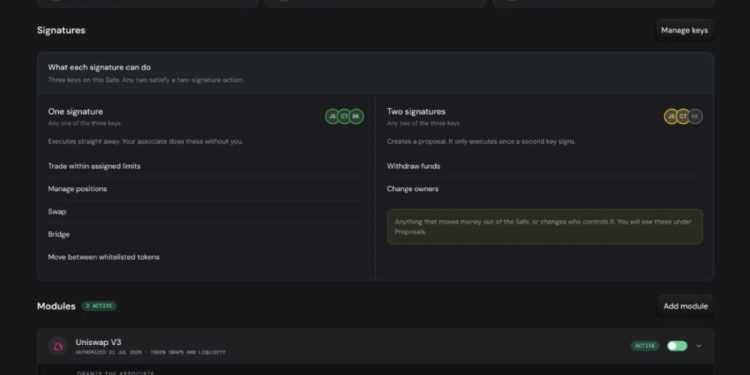The height and width of the screenshot is (375, 750).
Task: Click the '3 ACTIVE' modules badge
Action: click(x=99, y=306)
